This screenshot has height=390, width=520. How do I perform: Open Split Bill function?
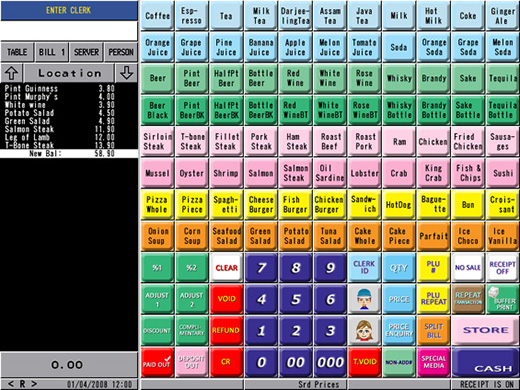(x=433, y=330)
